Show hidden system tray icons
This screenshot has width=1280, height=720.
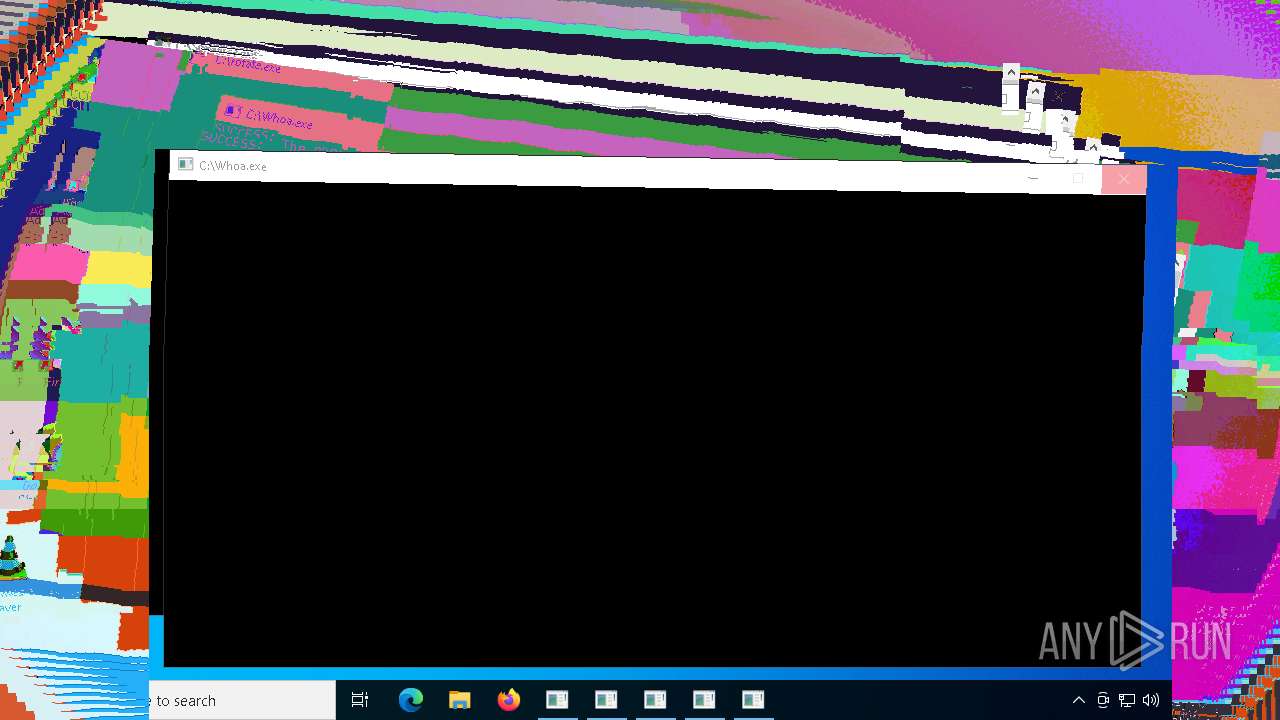1079,700
